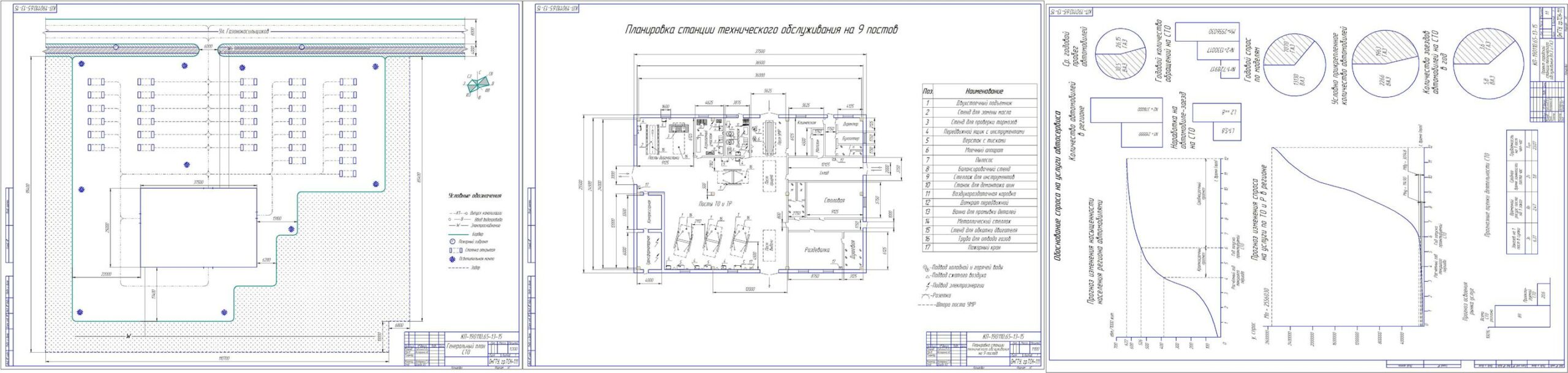This screenshot has width=1568, height=373.
Task: Click the 'Поз.' column header
Action: coord(927,91)
